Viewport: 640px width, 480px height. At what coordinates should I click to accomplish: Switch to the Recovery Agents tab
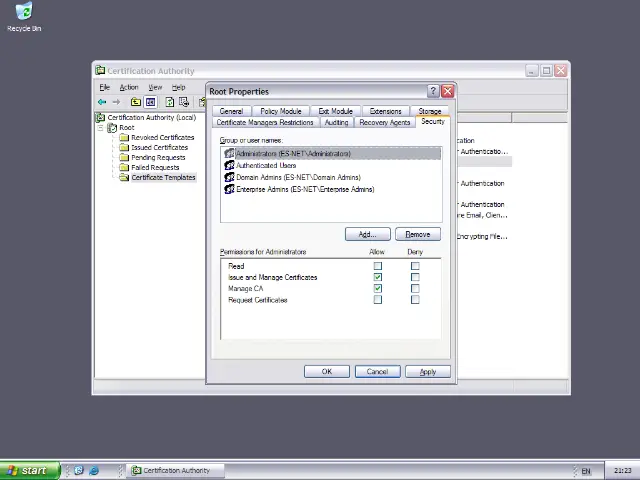(384, 122)
